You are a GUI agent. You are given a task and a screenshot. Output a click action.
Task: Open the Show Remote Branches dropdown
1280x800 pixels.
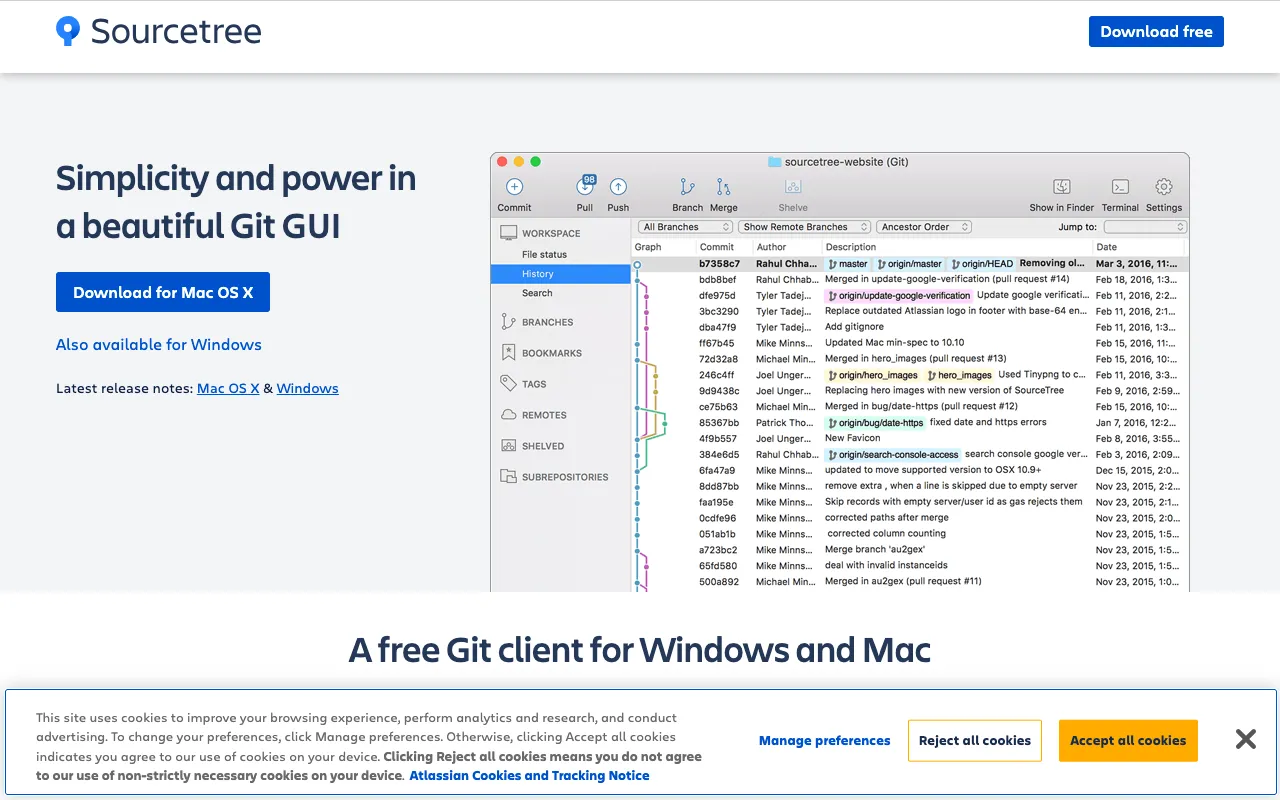click(804, 227)
